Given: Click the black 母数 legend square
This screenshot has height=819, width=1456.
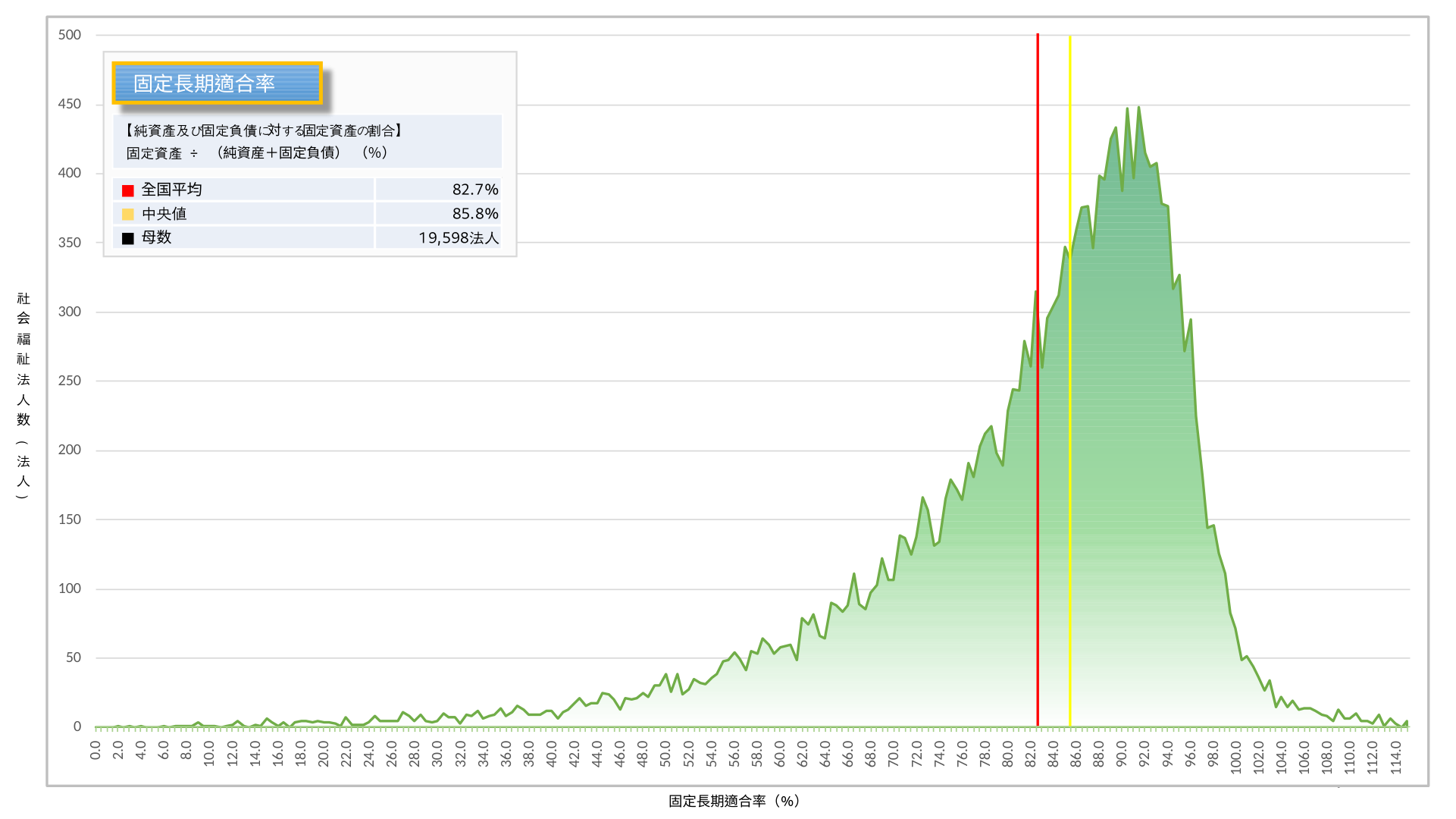Looking at the screenshot, I should (127, 238).
